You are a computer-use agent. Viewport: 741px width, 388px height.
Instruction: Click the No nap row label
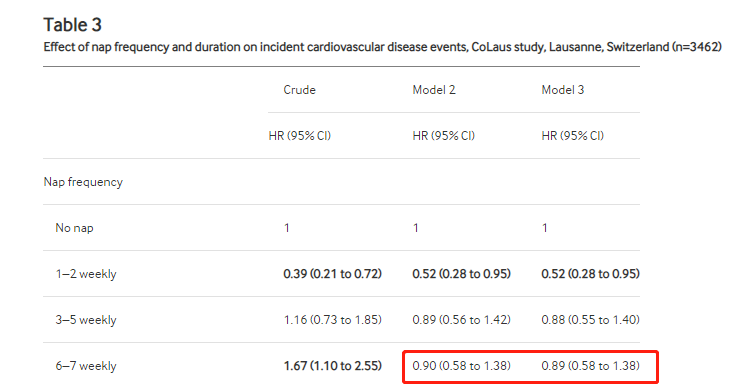tap(74, 228)
